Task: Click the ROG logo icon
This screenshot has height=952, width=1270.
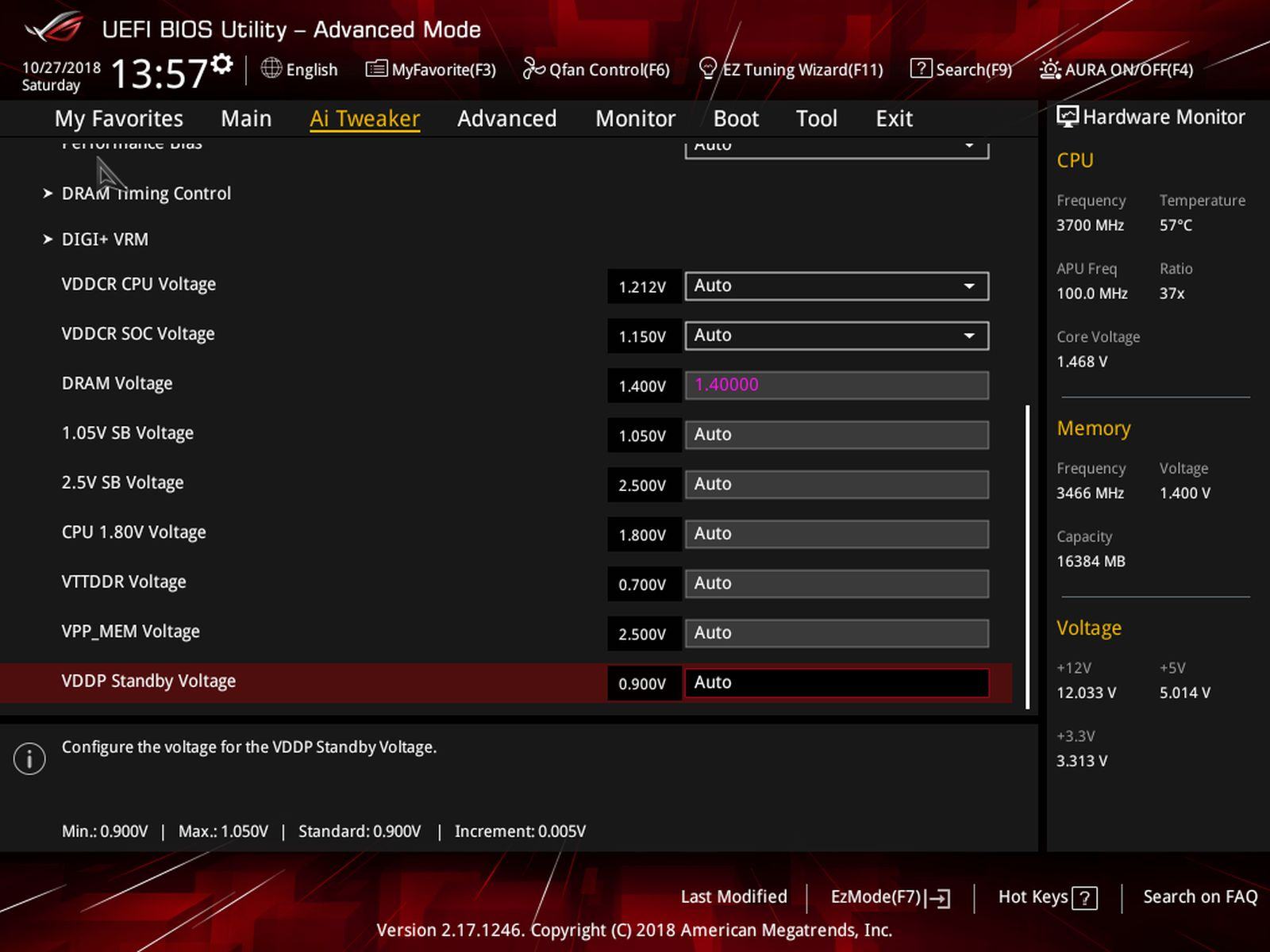Action: pos(53,28)
